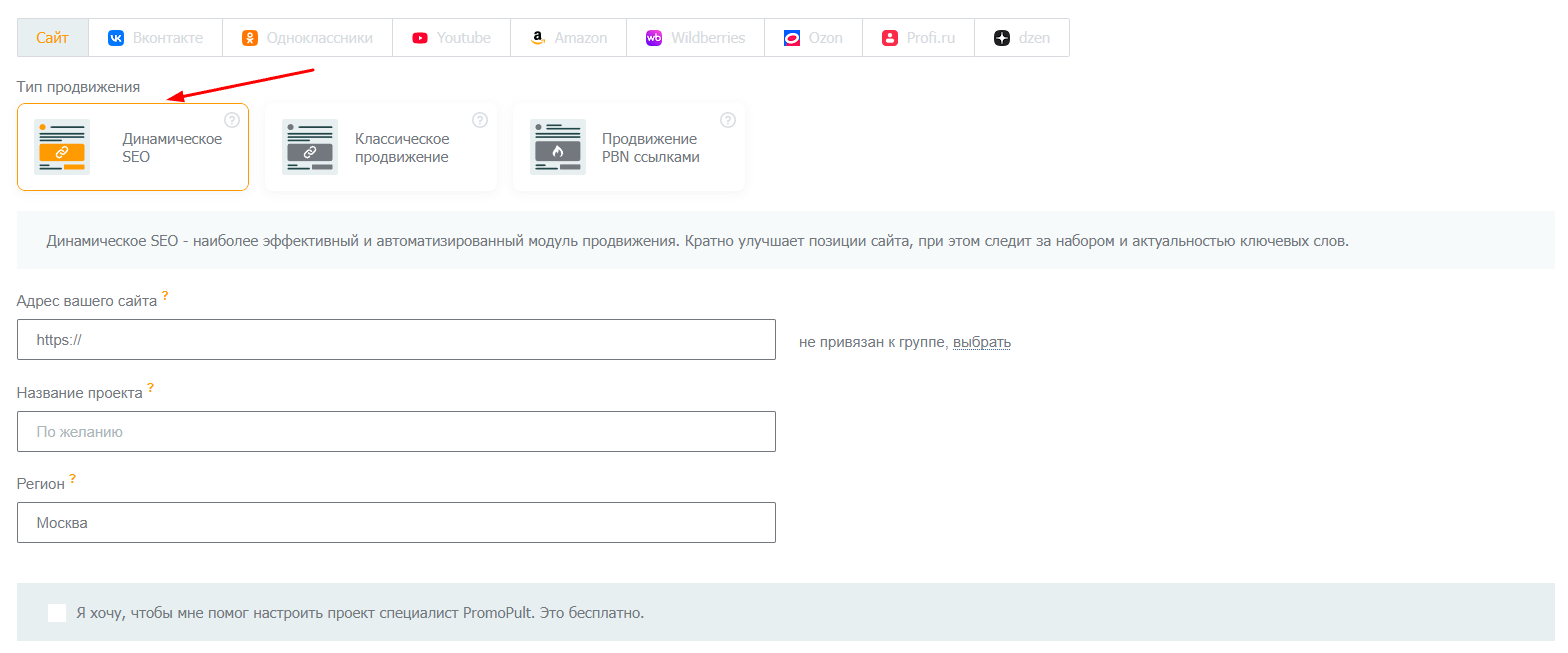Open help icon on Классическое продвижение card
The image size is (1568, 653).
[x=480, y=120]
